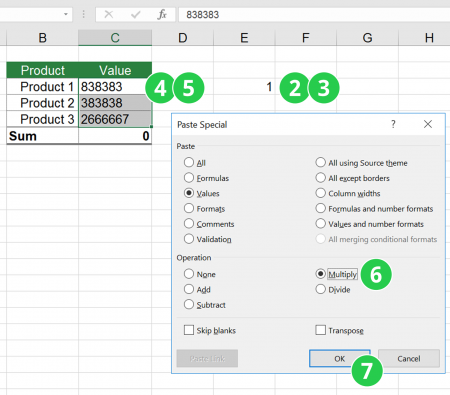The width and height of the screenshot is (450, 395).
Task: Click the Paste Special help question mark
Action: 393,124
